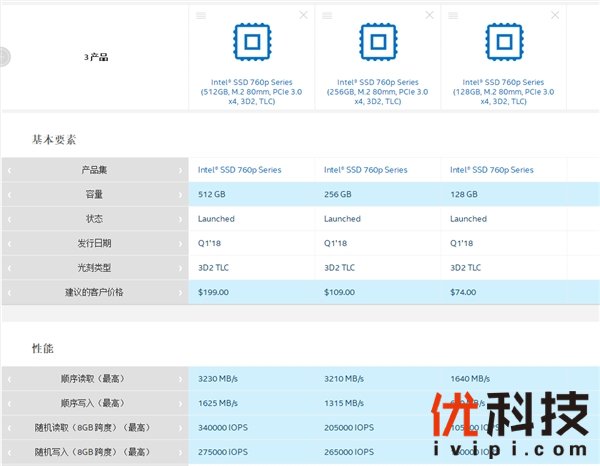Screen dimensions: 600x466
Task: Select the 状态 row label
Action: coord(94,219)
